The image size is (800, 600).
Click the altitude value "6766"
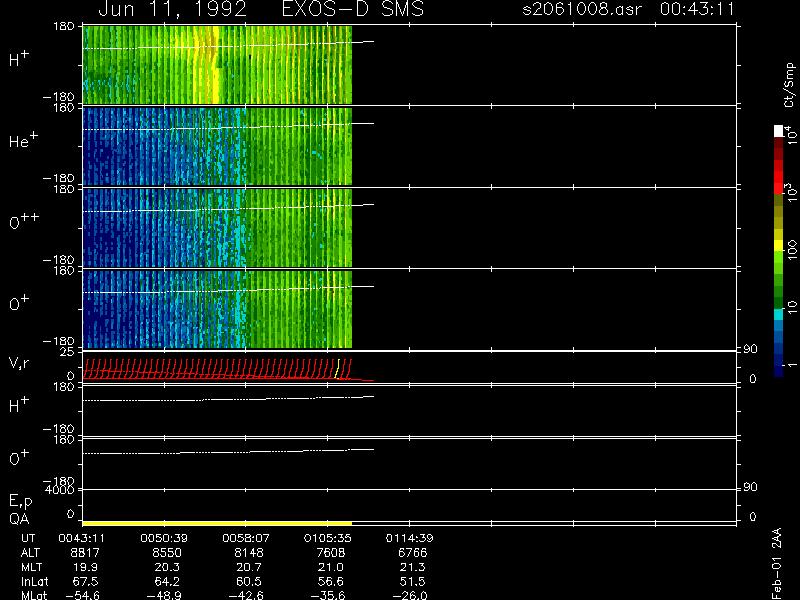(412, 553)
